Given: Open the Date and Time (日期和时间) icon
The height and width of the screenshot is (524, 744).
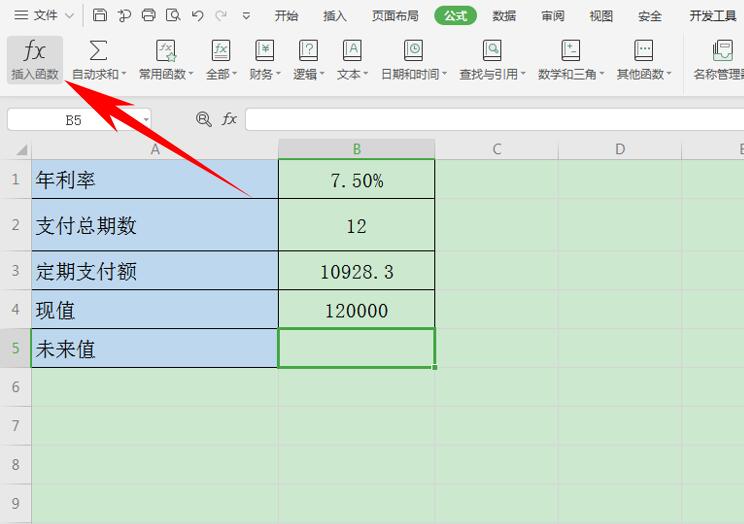Looking at the screenshot, I should pos(413,50).
